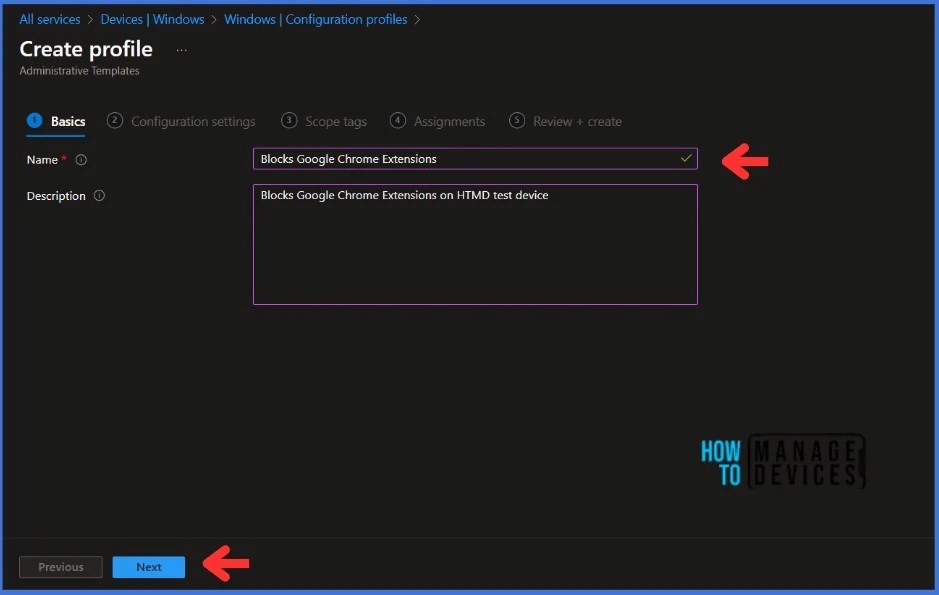Click the info icon next to Name
Viewport: 939px width, 595px height.
tap(80, 160)
